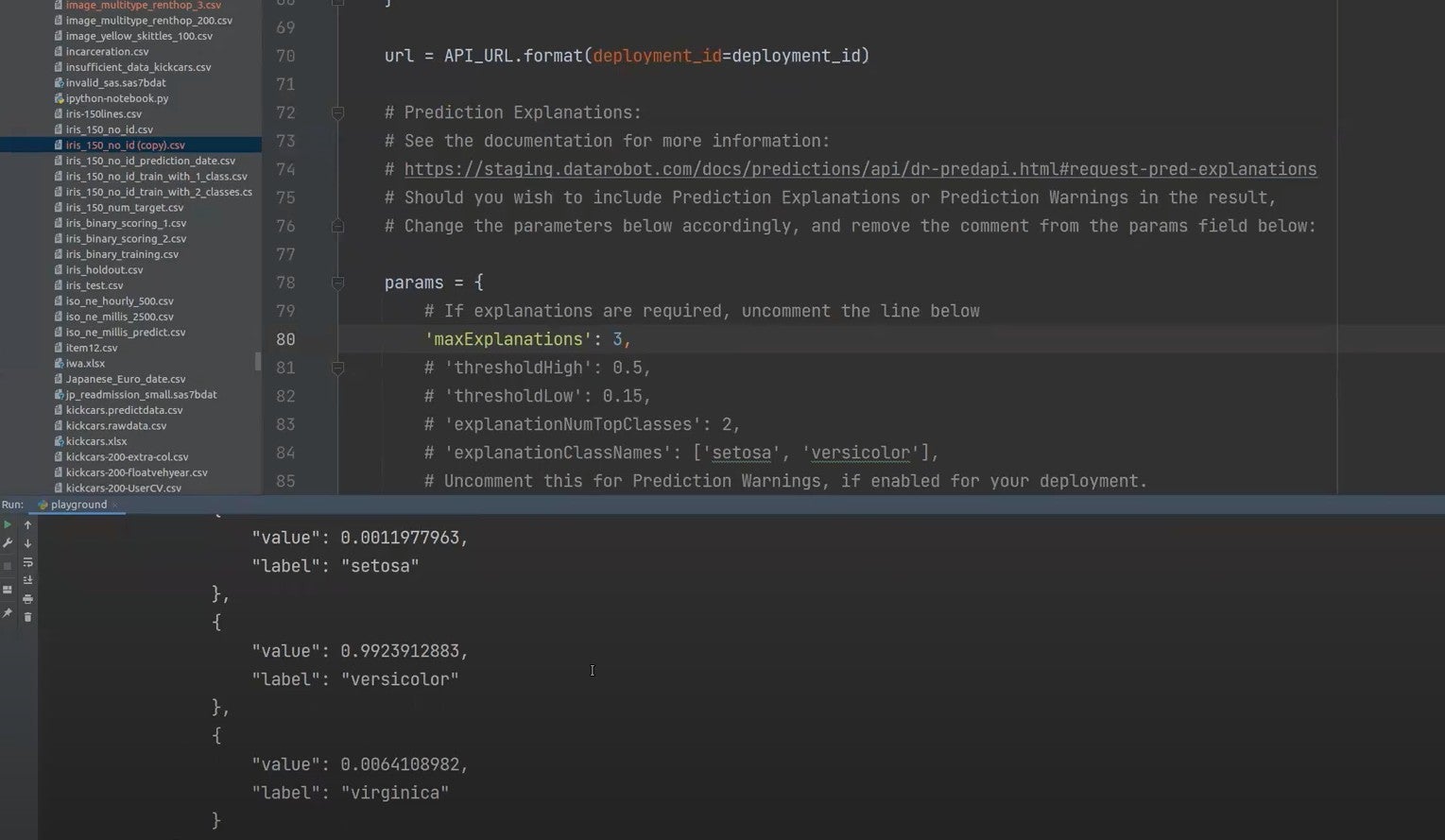Click the Restore Layout icon in Run panel

[8, 590]
